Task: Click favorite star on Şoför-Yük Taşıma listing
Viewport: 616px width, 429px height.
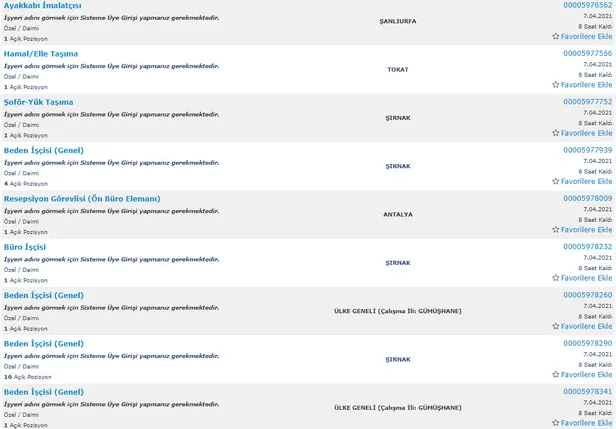Action: coord(556,133)
